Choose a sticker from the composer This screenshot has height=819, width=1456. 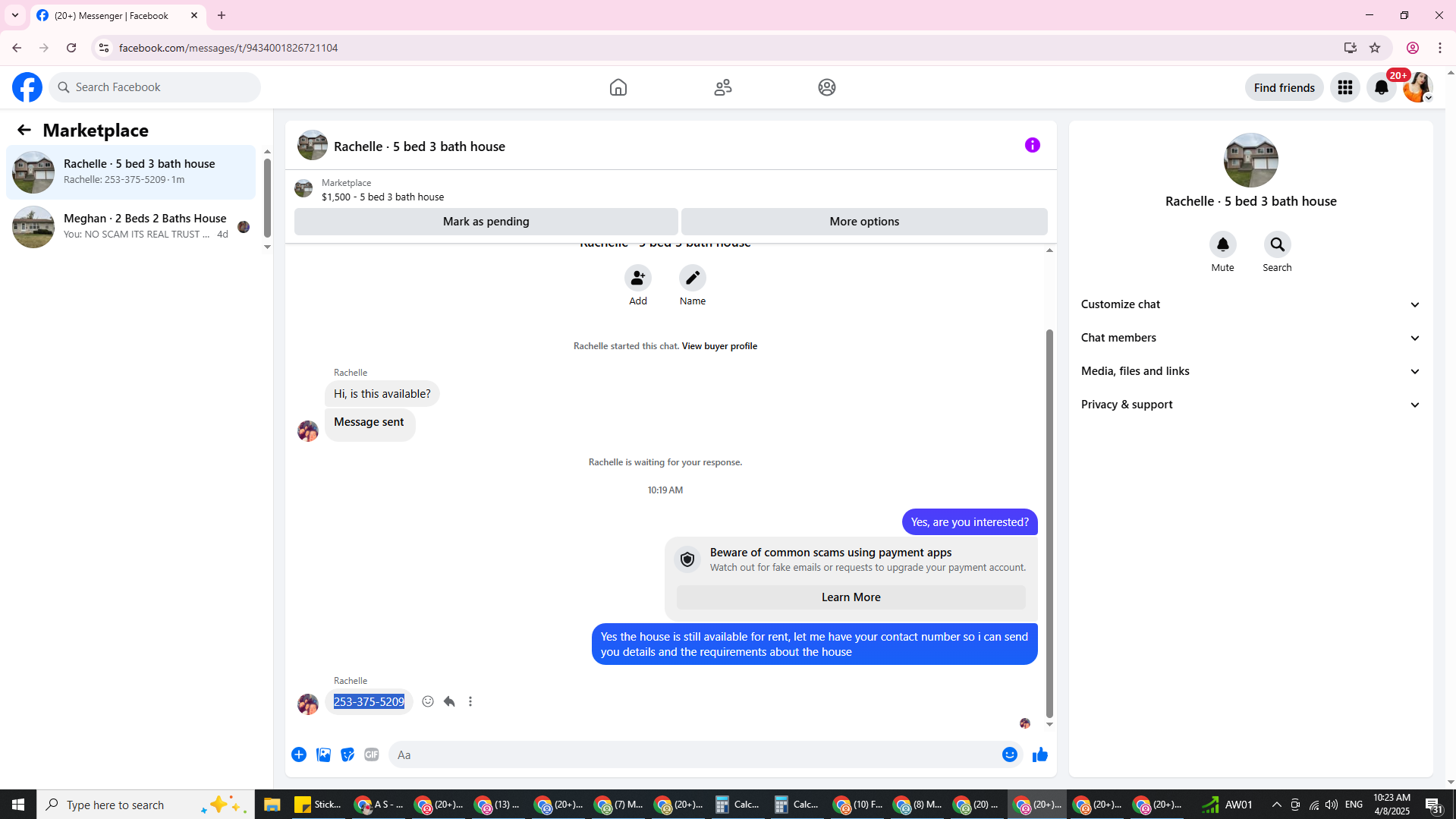pyautogui.click(x=347, y=754)
